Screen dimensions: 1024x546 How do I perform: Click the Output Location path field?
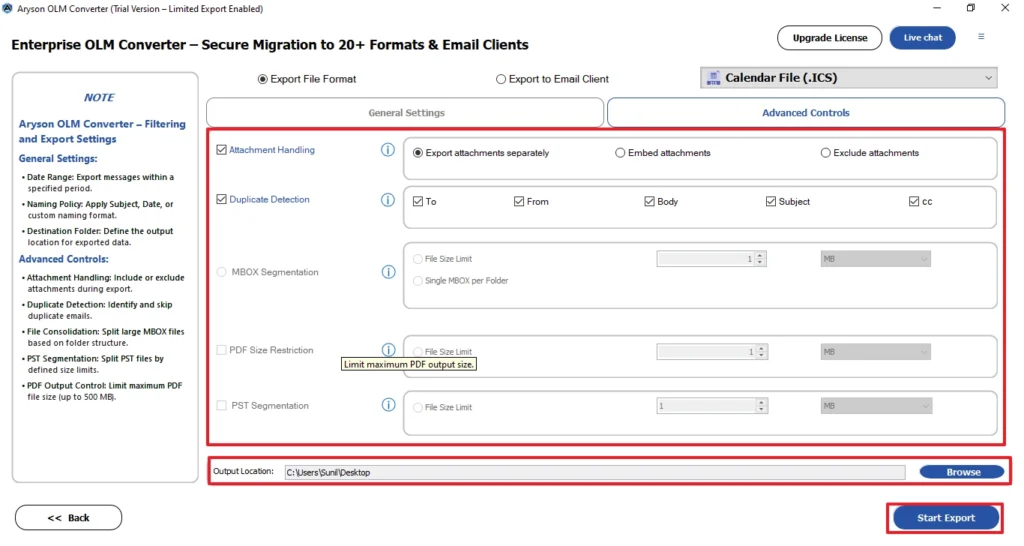click(595, 472)
